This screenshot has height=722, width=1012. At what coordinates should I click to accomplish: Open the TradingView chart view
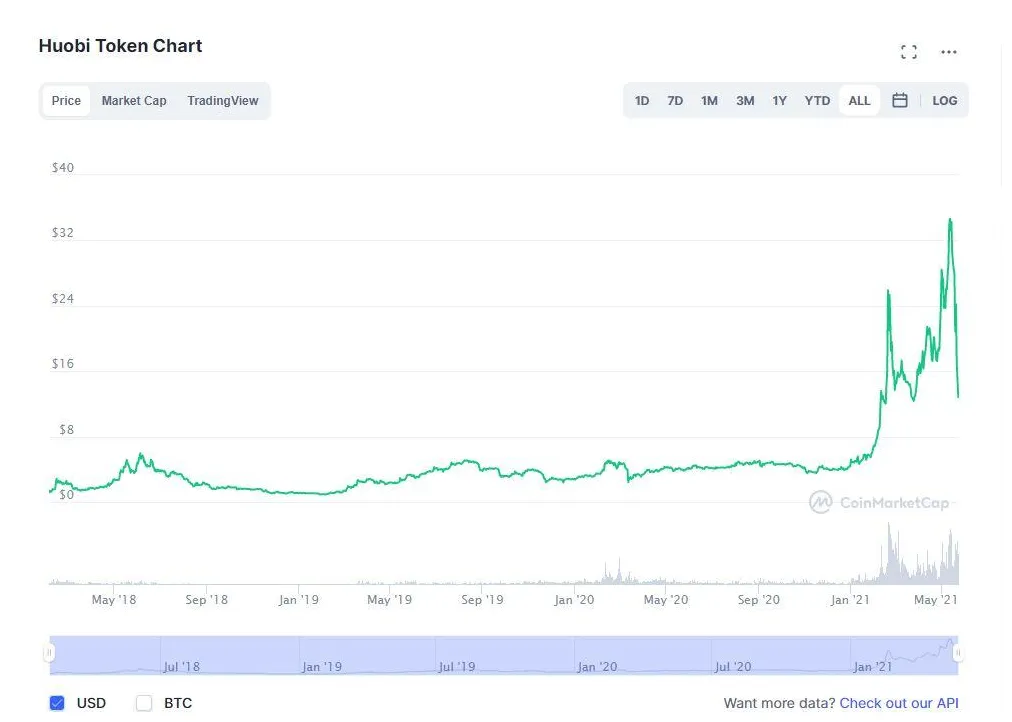222,100
